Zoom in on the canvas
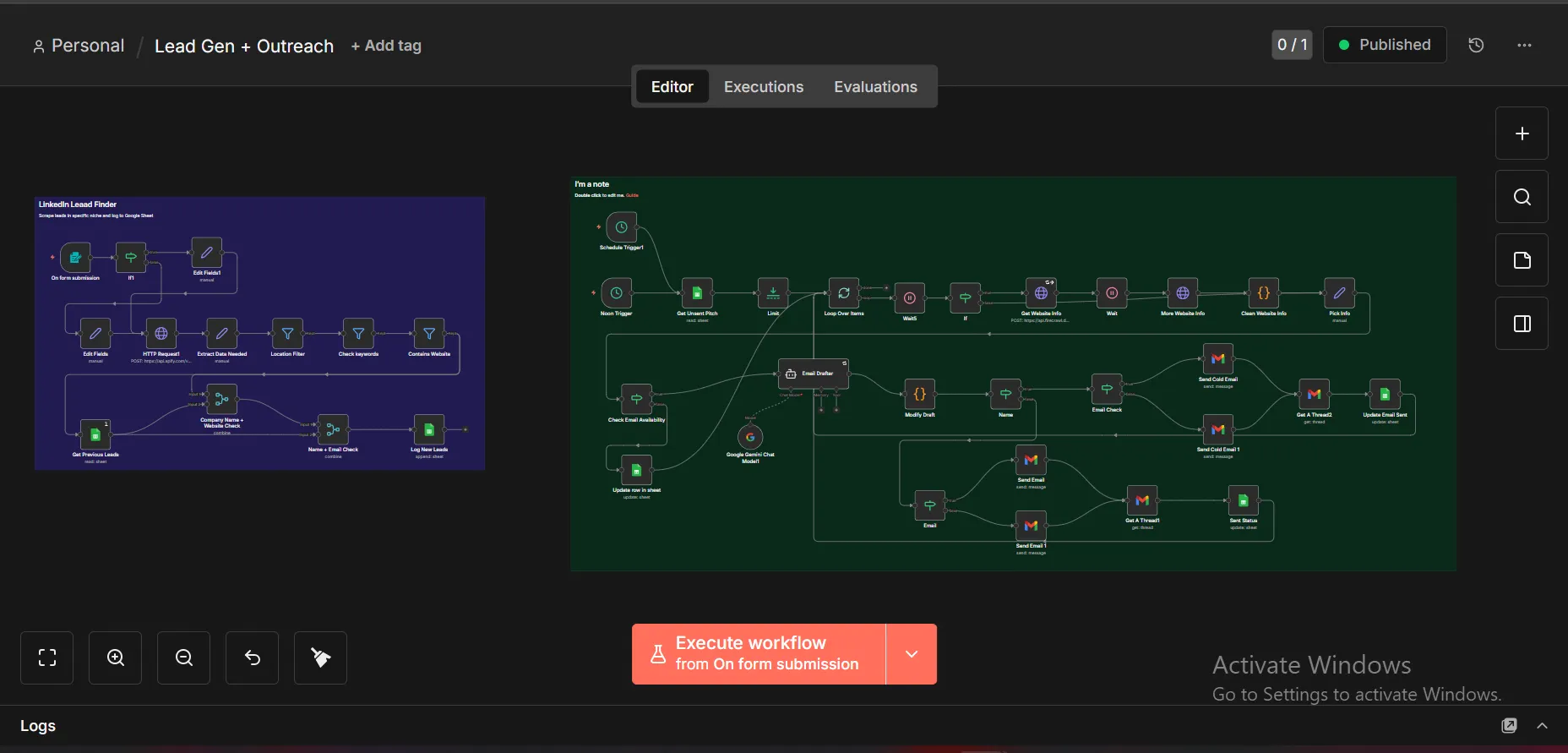 (x=116, y=658)
